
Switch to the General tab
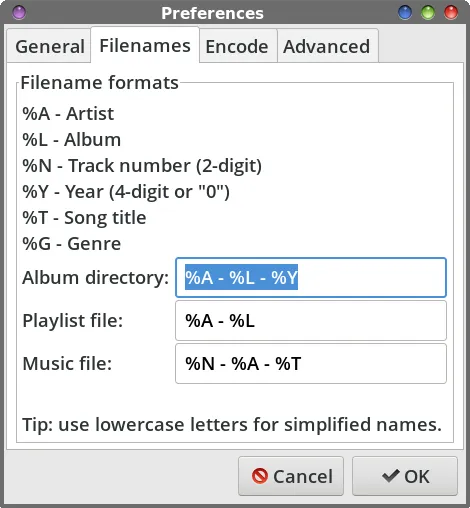click(x=49, y=46)
